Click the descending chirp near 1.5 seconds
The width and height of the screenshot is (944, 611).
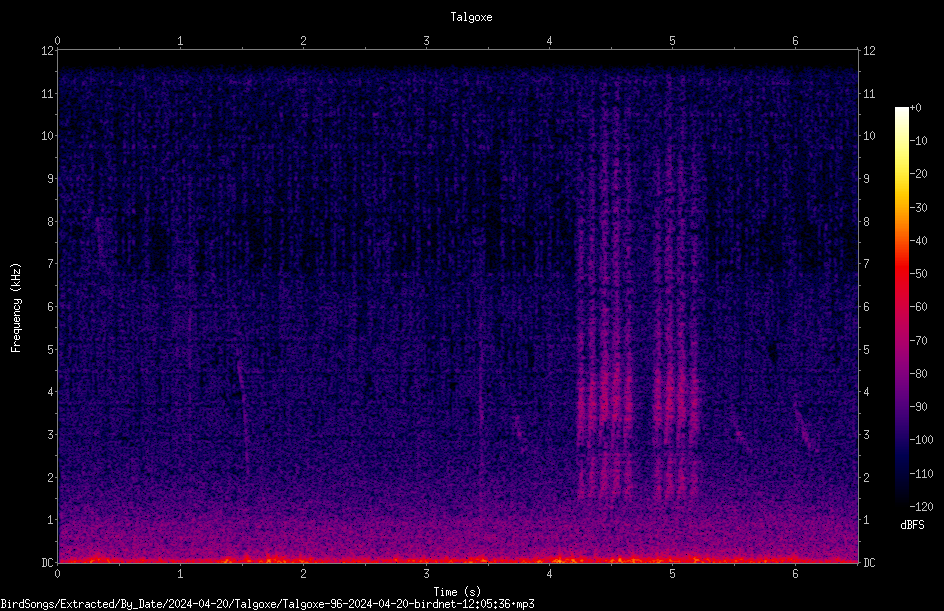click(x=243, y=415)
